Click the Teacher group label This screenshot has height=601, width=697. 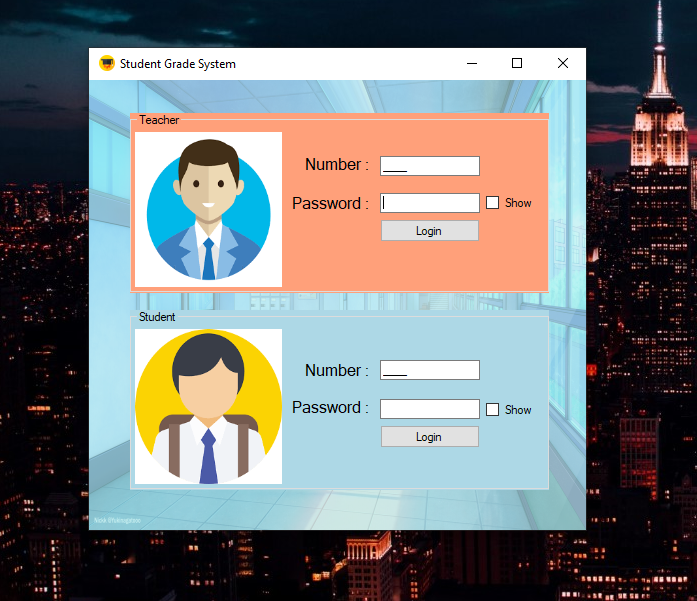coord(159,120)
